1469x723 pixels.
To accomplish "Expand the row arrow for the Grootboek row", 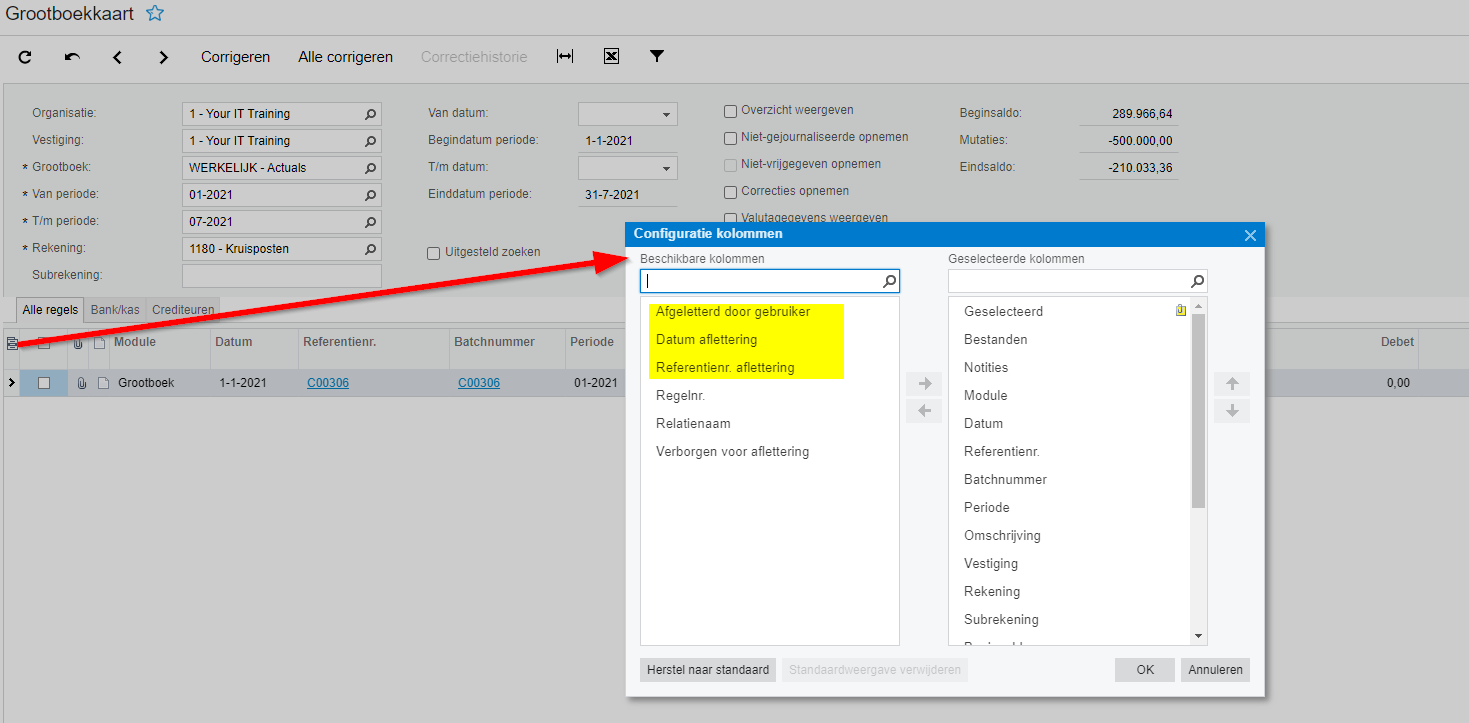I will point(11,383).
